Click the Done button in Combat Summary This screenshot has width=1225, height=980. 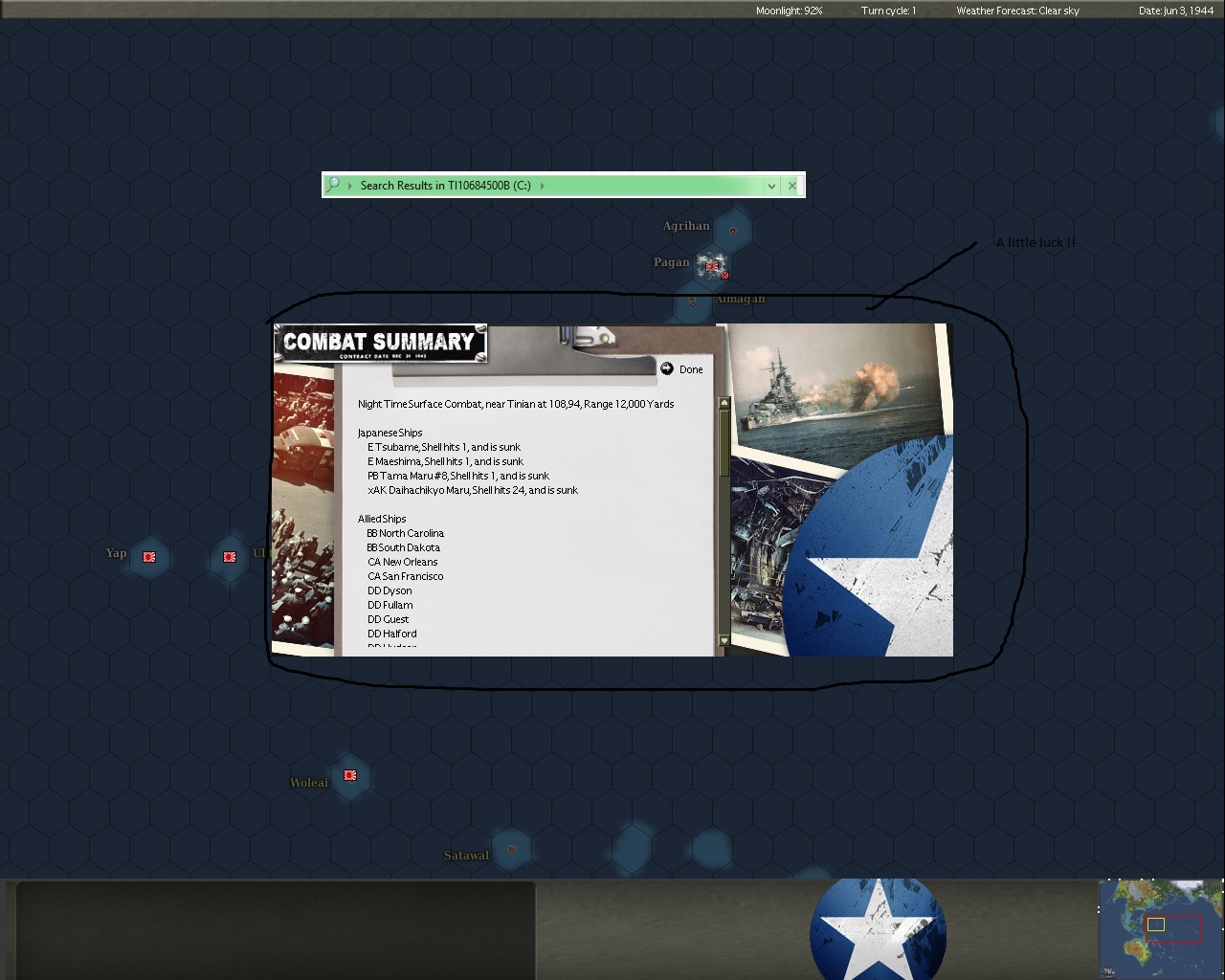pyautogui.click(x=691, y=369)
